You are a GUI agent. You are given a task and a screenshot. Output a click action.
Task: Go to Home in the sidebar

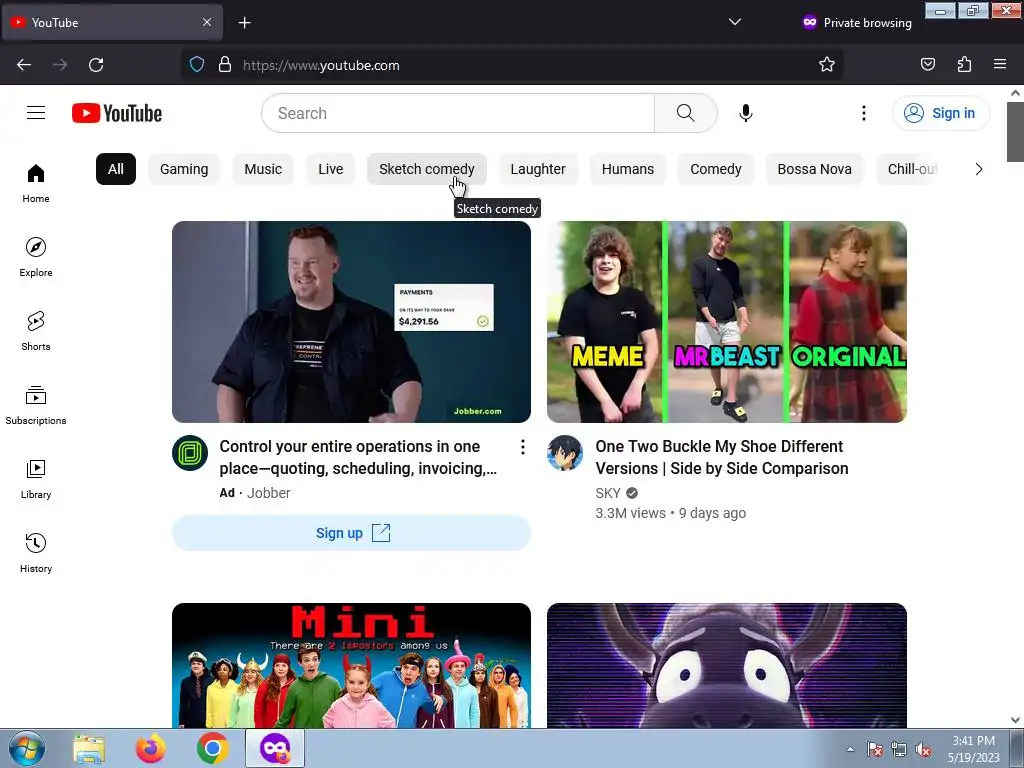coord(36,184)
